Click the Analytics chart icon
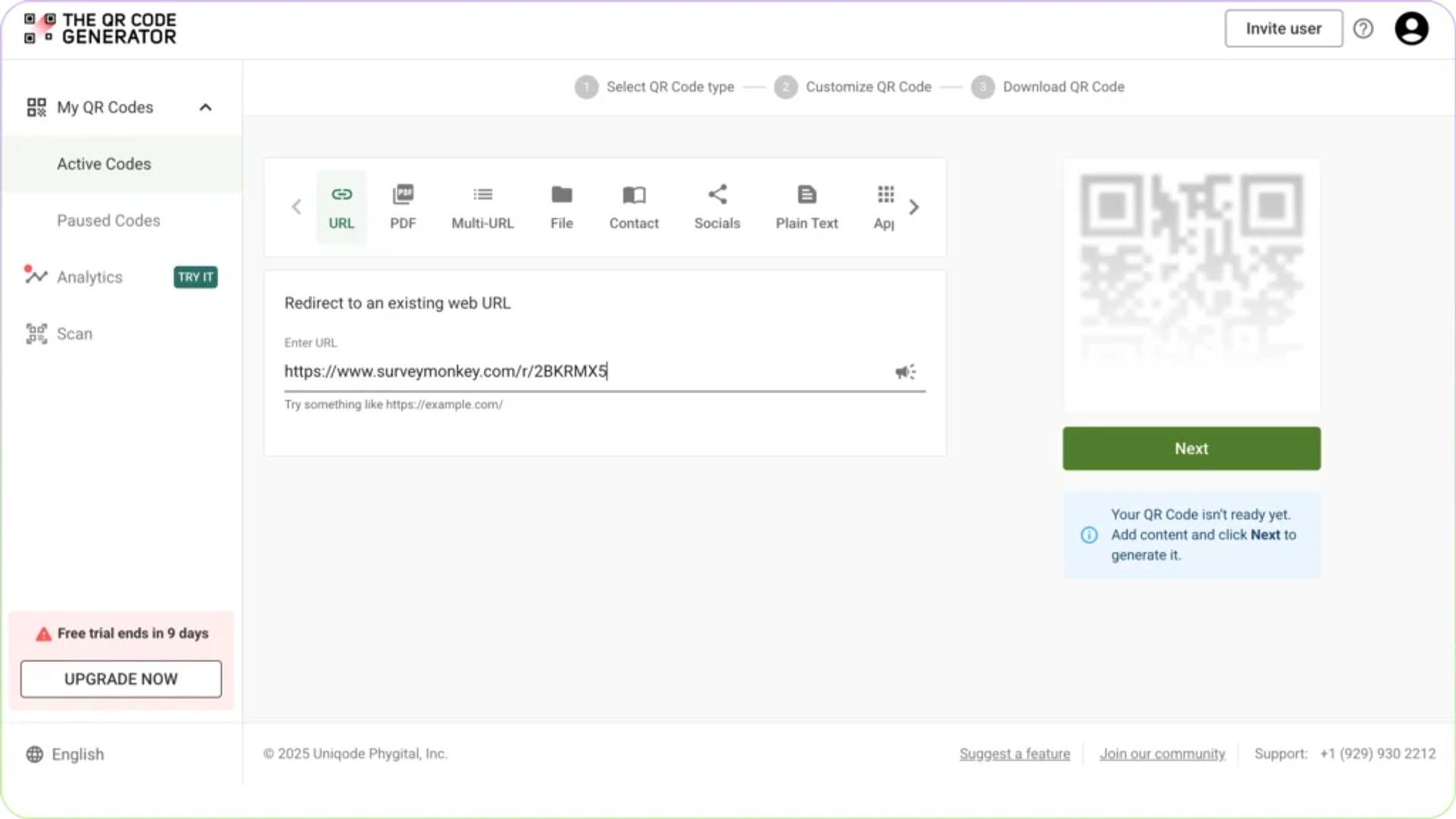Screen dimensions: 1456x819 (36, 275)
